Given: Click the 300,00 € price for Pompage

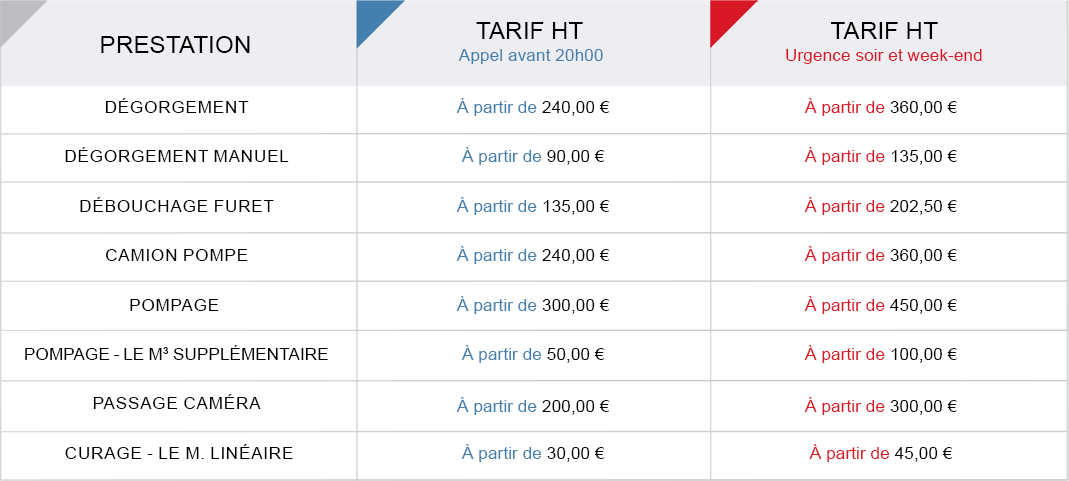Looking at the screenshot, I should pyautogui.click(x=575, y=305).
